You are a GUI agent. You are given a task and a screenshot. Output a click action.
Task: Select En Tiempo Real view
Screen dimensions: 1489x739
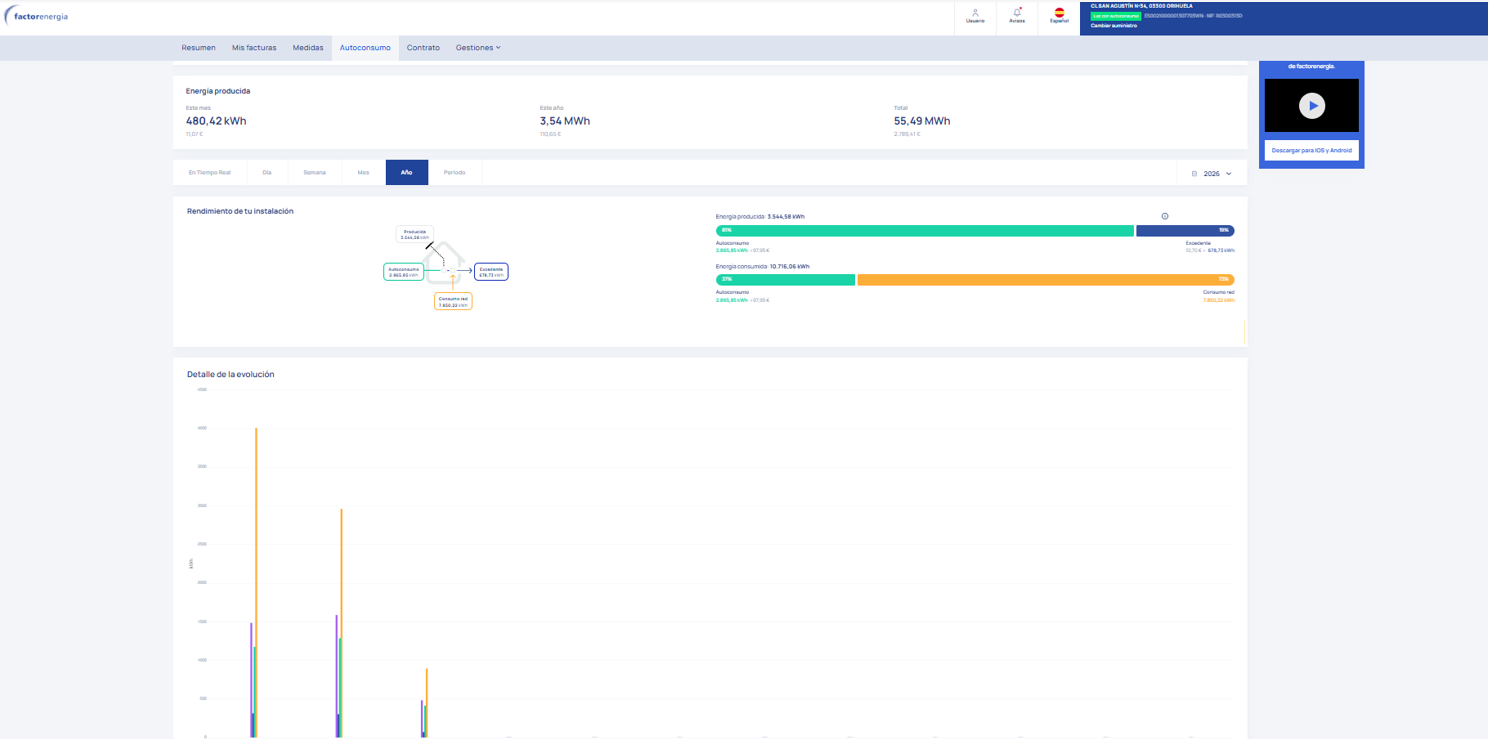(x=210, y=172)
